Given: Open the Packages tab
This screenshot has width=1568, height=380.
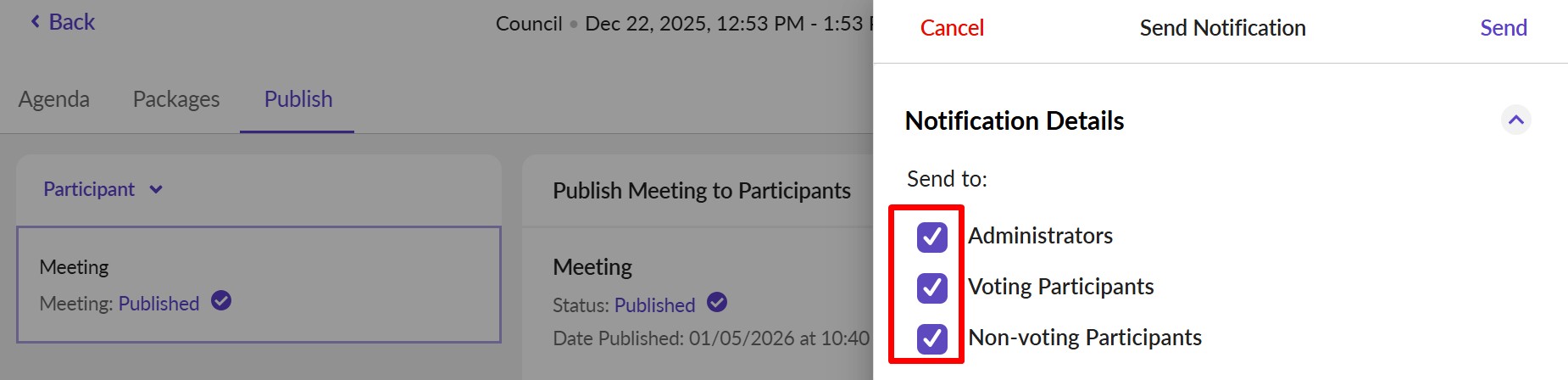Looking at the screenshot, I should point(176,99).
